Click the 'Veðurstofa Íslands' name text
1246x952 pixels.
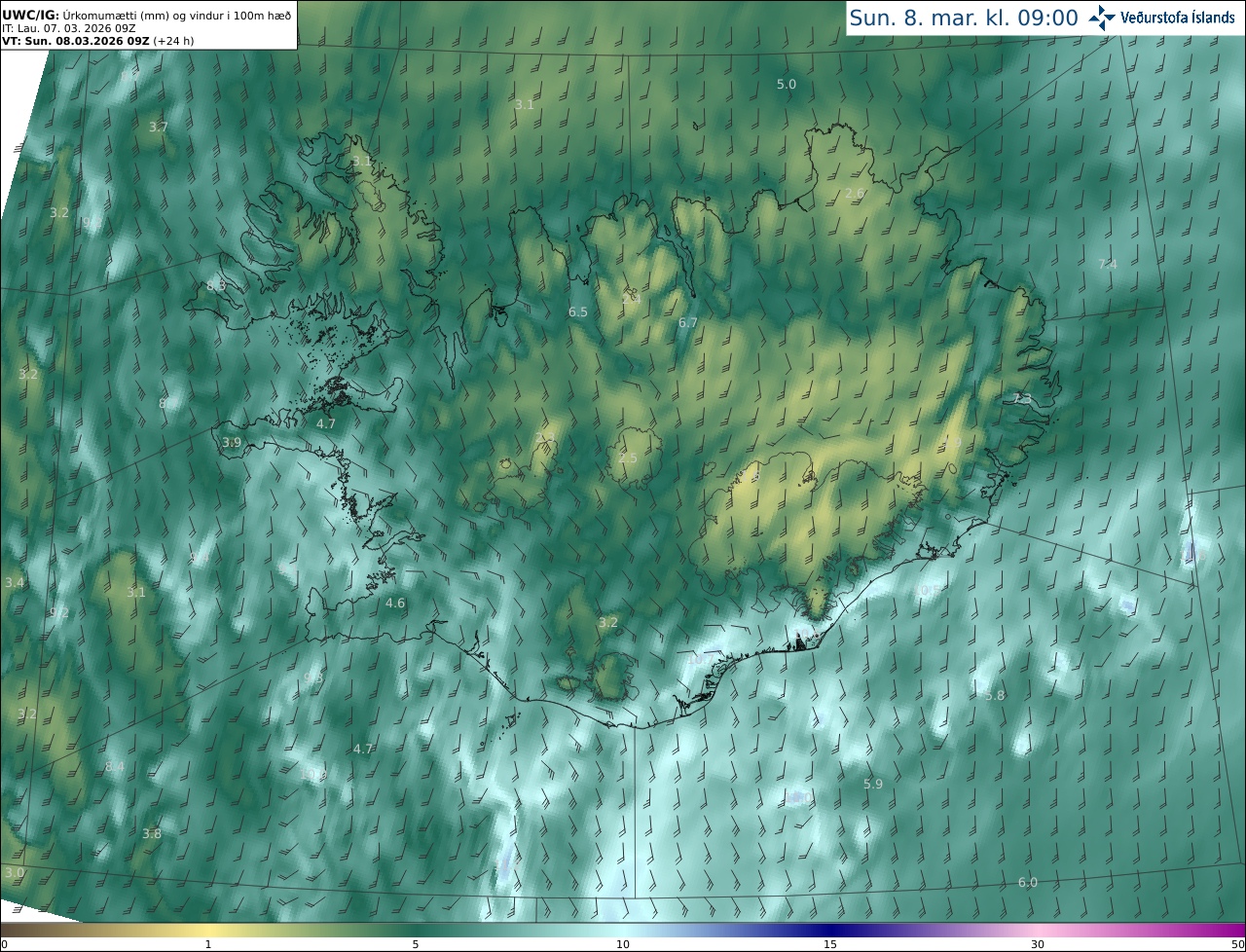(1178, 18)
